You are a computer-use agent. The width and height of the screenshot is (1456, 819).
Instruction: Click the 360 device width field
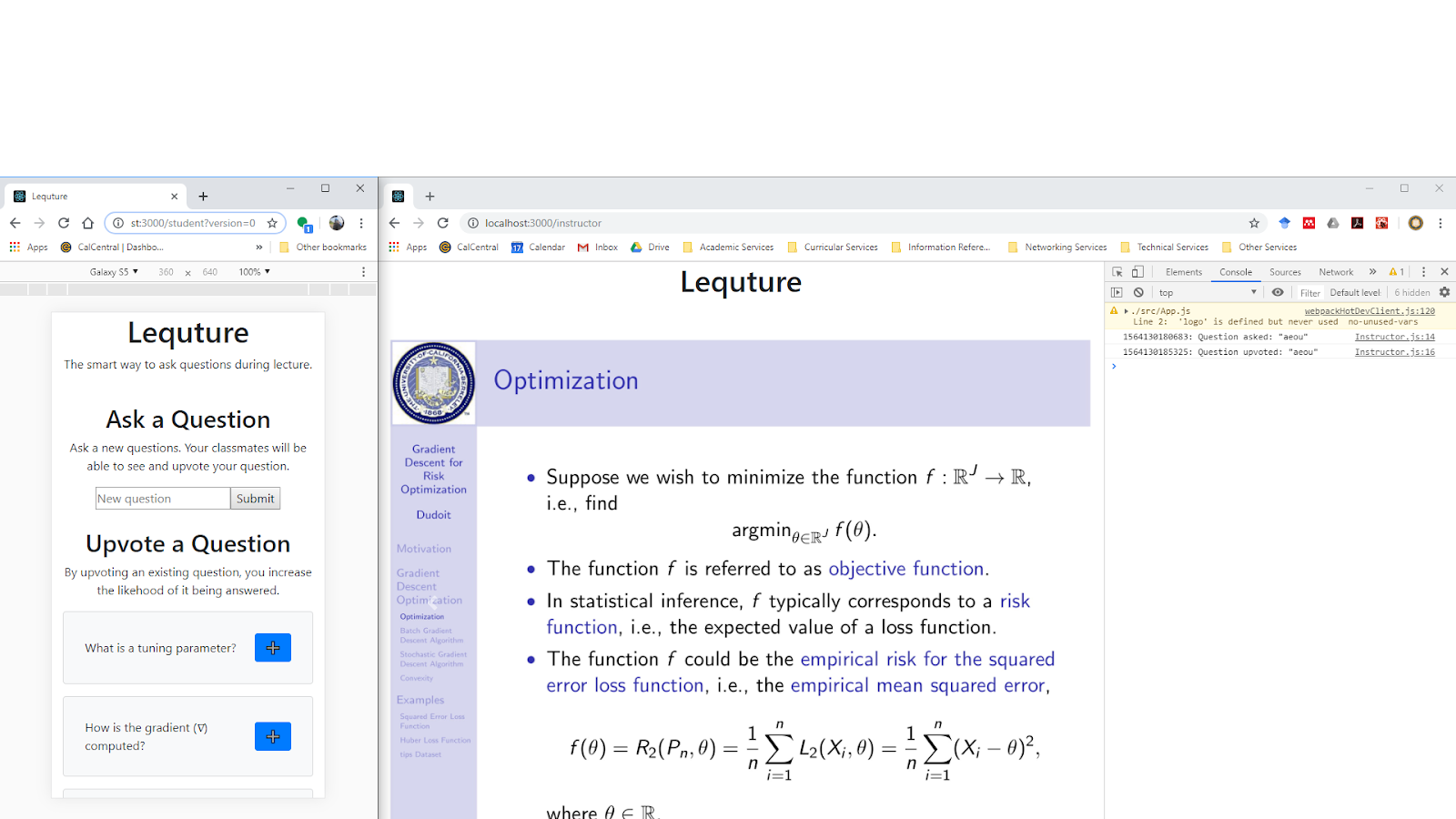click(166, 272)
